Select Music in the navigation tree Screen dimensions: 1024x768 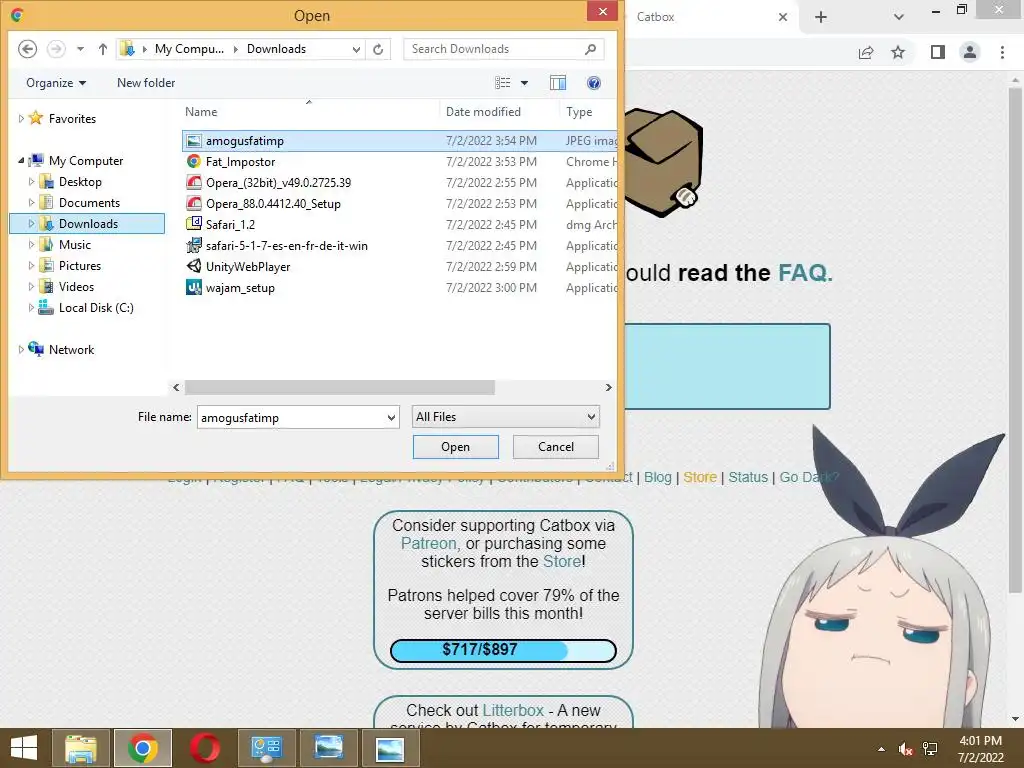click(x=74, y=245)
